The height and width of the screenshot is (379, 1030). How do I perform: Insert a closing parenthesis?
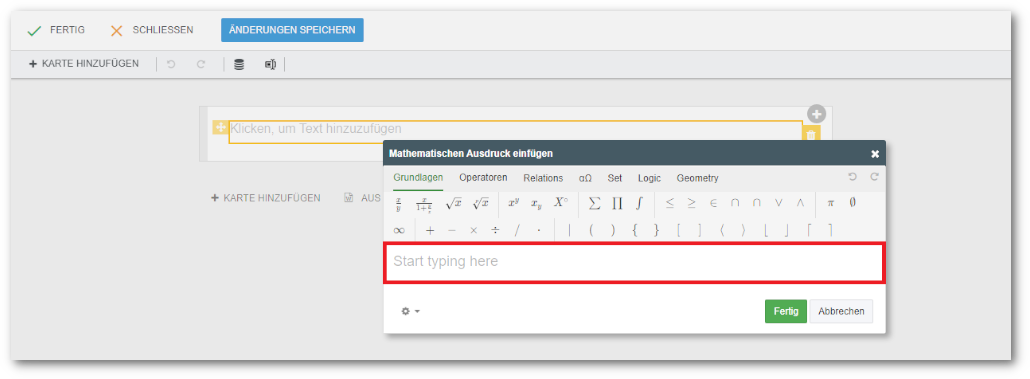(613, 231)
